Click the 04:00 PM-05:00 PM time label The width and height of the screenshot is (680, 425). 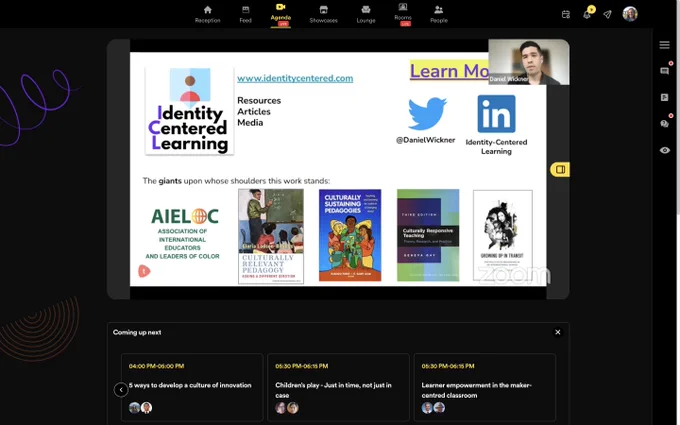[x=157, y=366]
